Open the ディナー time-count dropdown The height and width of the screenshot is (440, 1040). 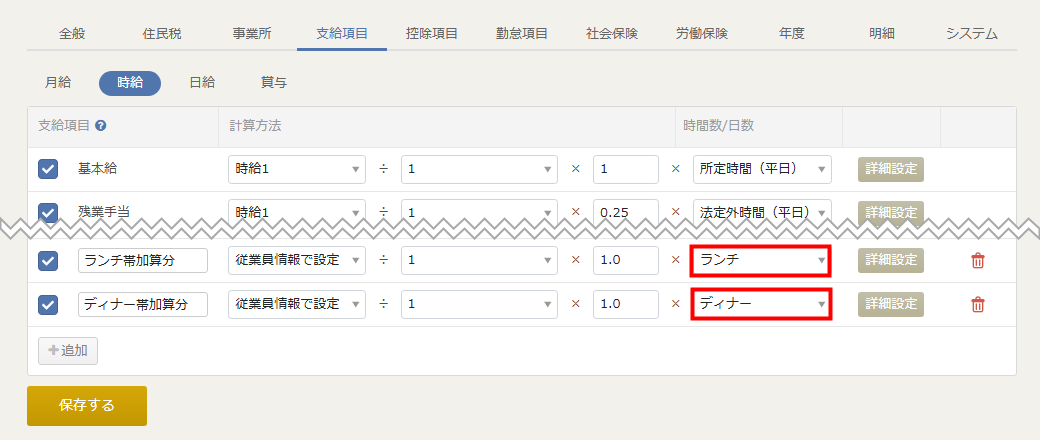click(x=761, y=304)
